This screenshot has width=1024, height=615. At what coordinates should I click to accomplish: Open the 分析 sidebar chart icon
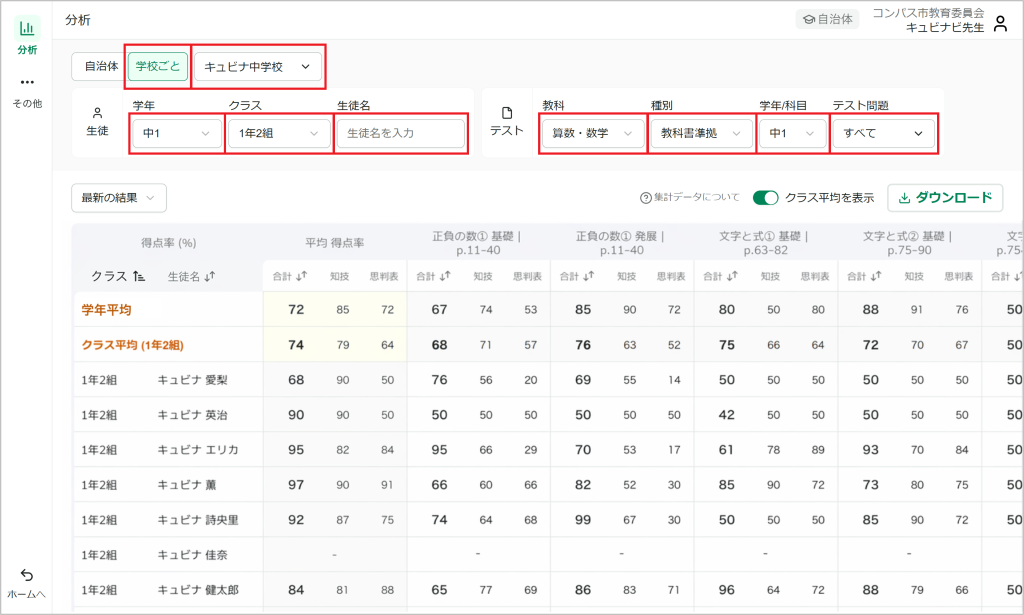coord(27,29)
